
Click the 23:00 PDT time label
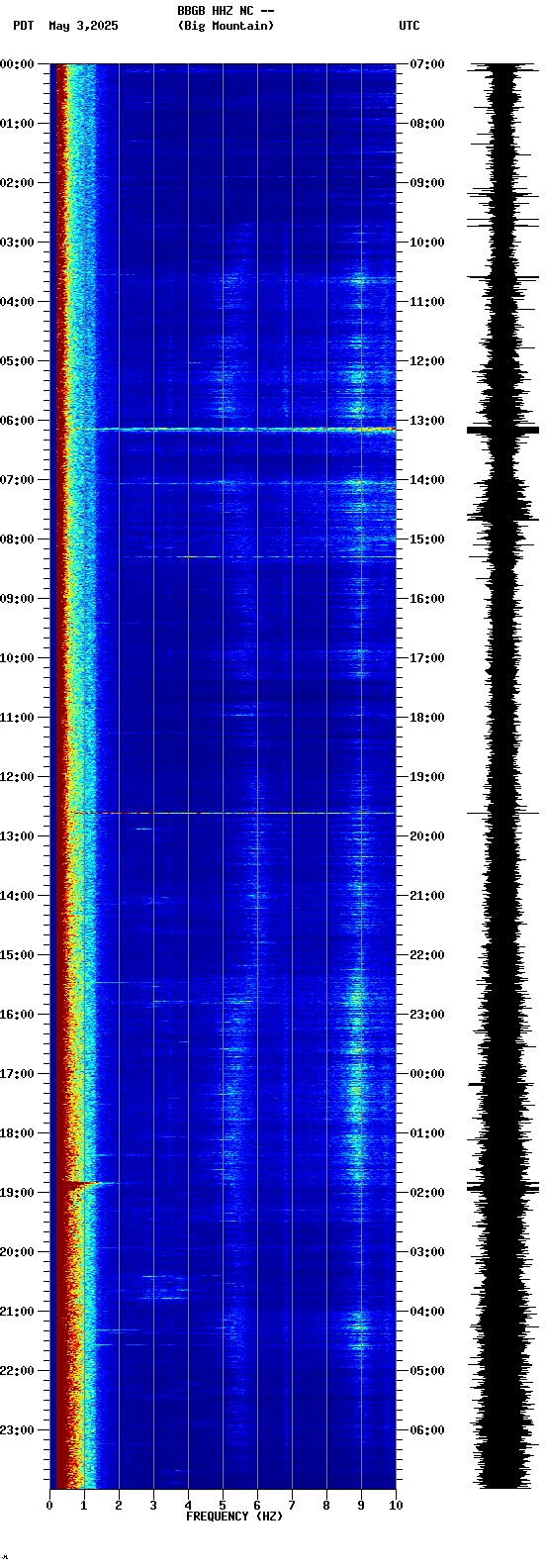(x=17, y=1430)
